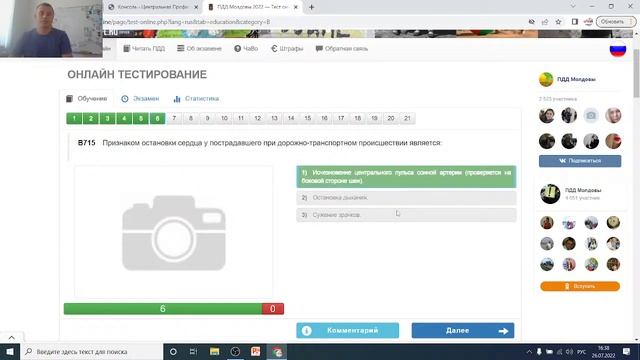
Task: Jump to question 14
Action: (291, 118)
